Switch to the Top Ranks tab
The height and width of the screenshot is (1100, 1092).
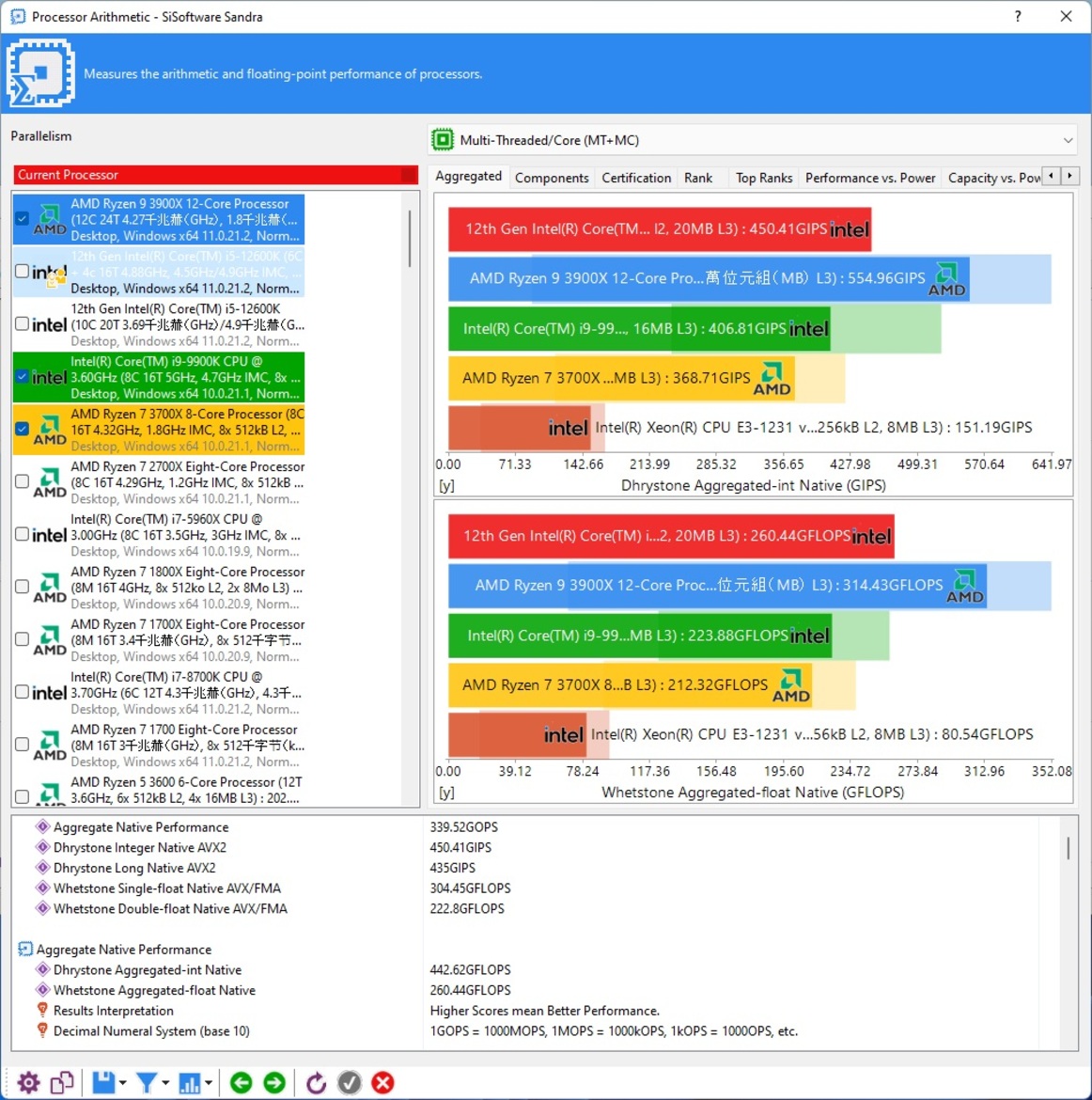(764, 178)
